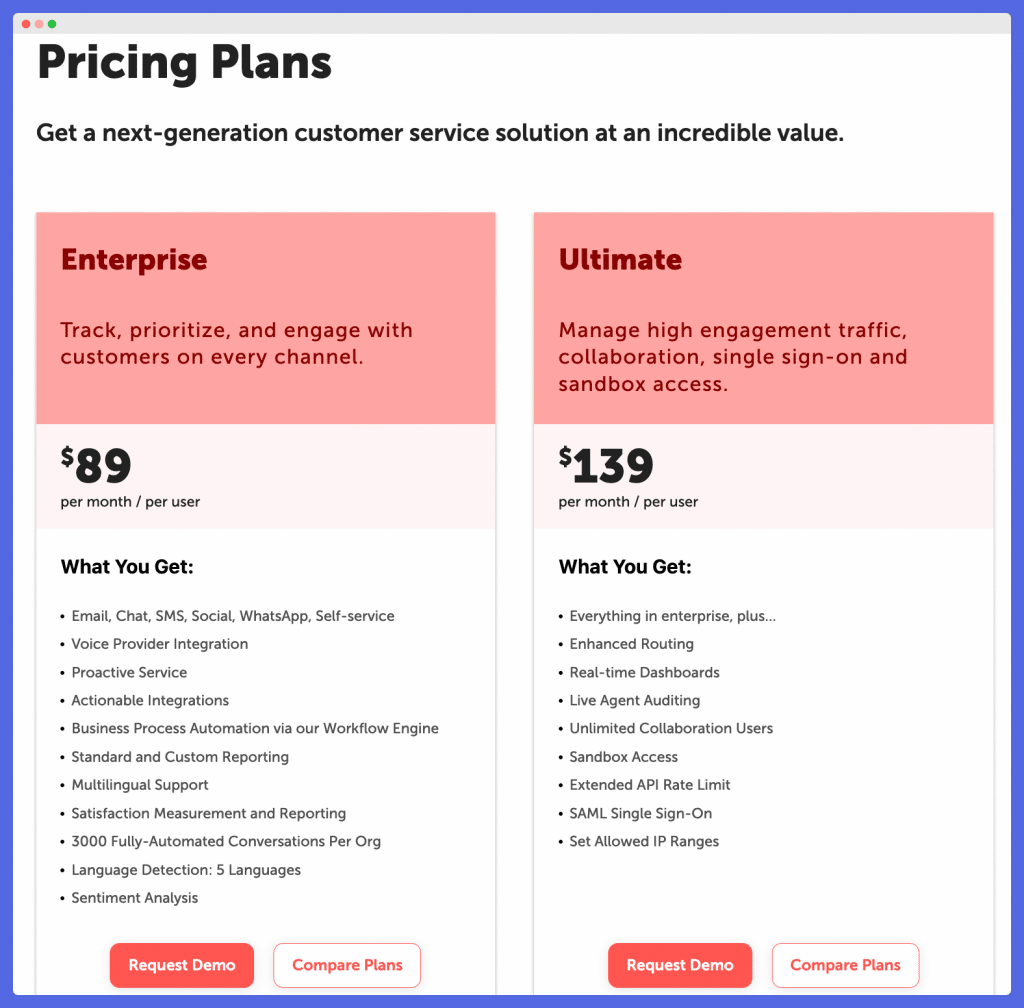Click Set Allowed IP Ranges item
Viewport: 1024px width, 1008px height.
tap(644, 842)
